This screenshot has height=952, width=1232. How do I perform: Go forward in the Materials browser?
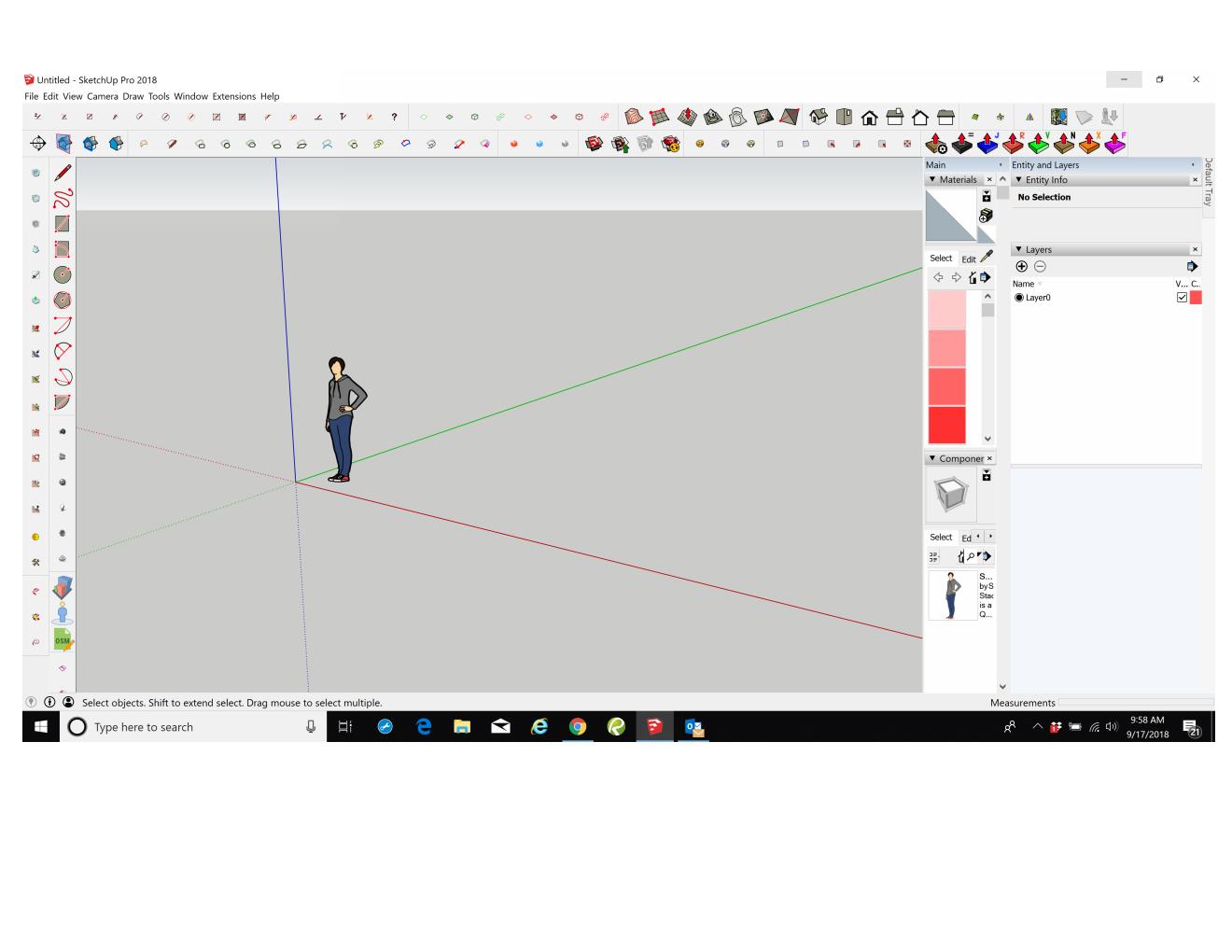click(956, 277)
